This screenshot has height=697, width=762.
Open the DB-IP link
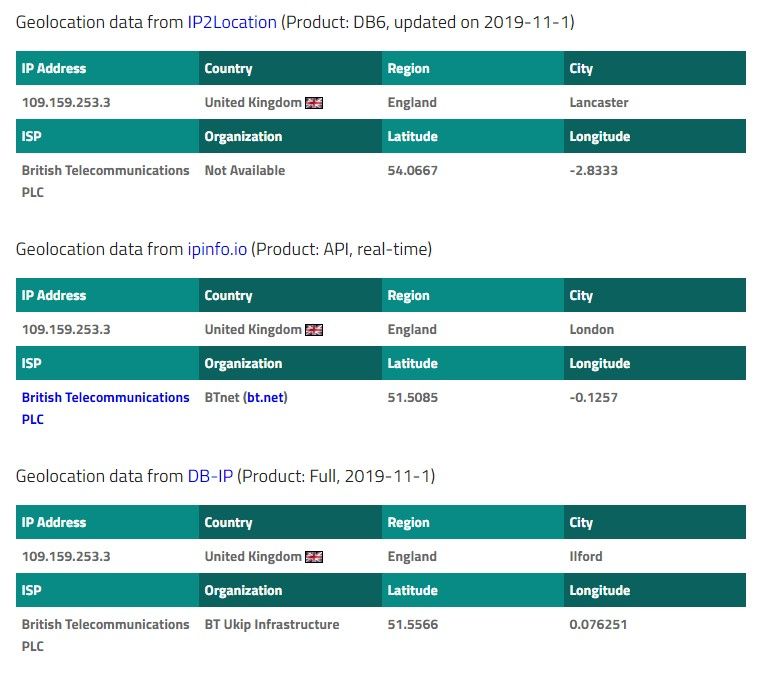coord(210,475)
